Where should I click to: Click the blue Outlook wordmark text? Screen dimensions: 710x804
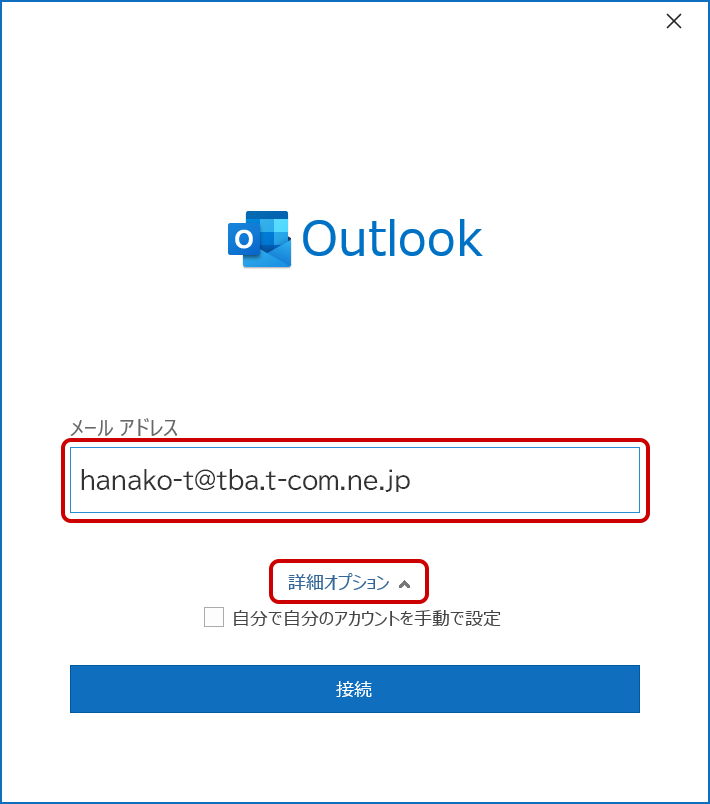tap(392, 238)
